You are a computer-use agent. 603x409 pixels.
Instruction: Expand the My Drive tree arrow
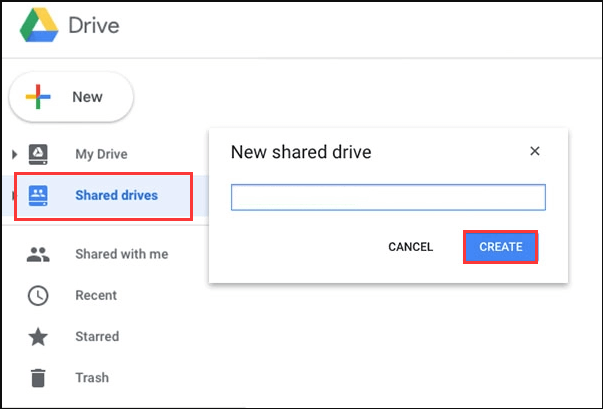15,155
